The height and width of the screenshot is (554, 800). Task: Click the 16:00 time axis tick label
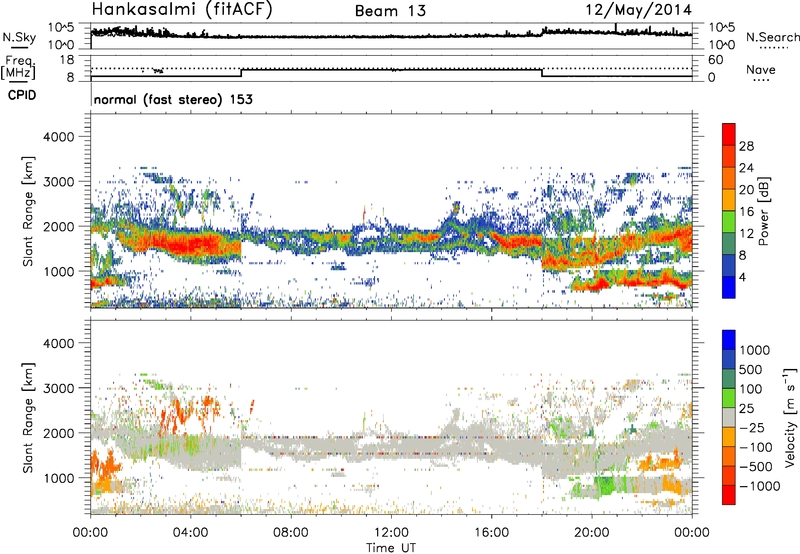(x=491, y=533)
